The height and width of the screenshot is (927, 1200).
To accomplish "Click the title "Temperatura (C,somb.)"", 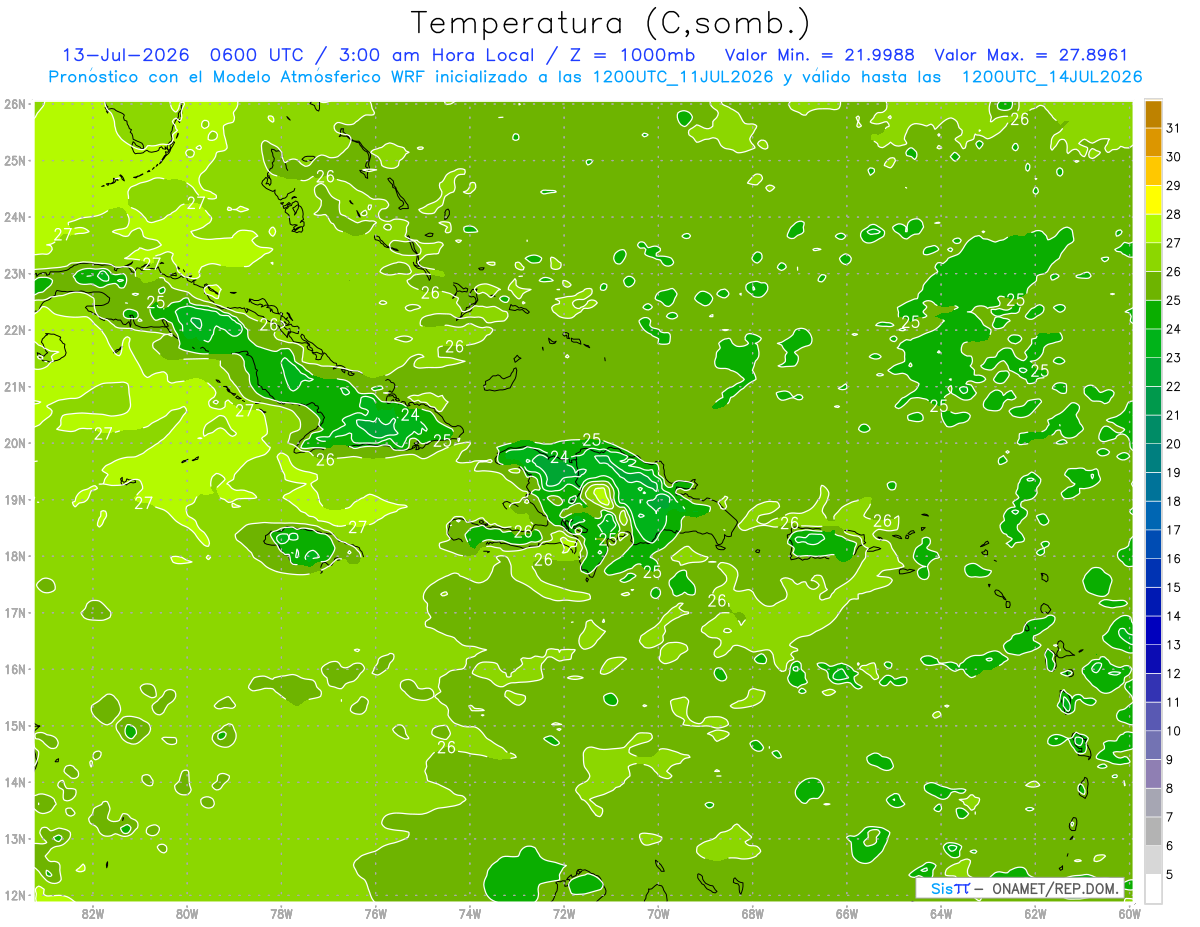I will [x=611, y=23].
